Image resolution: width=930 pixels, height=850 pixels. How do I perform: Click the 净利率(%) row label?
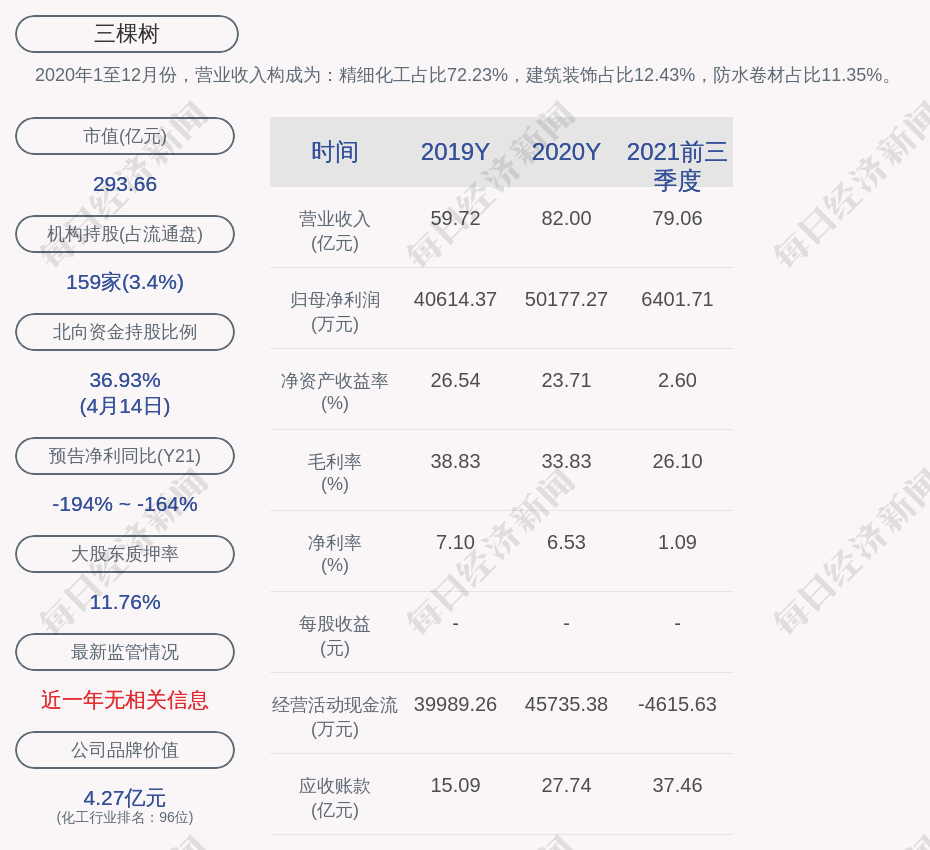335,554
